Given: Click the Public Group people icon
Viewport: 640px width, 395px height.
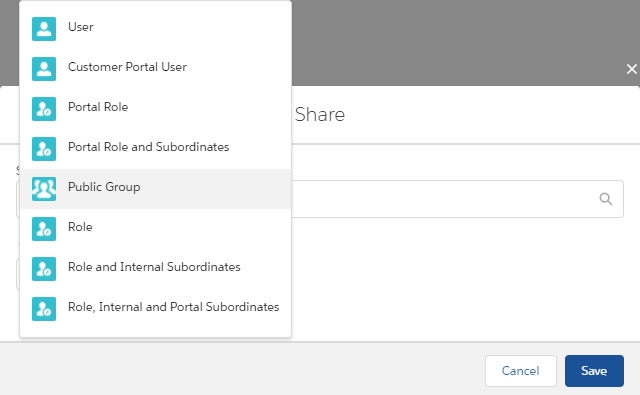Looking at the screenshot, I should point(44,189).
